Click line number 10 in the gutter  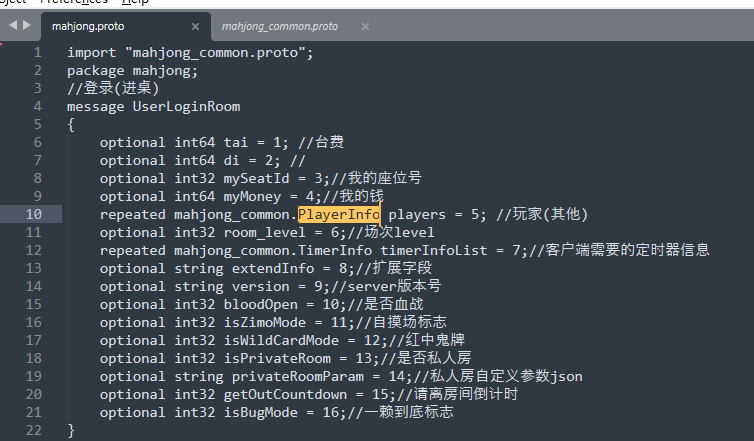(35, 214)
